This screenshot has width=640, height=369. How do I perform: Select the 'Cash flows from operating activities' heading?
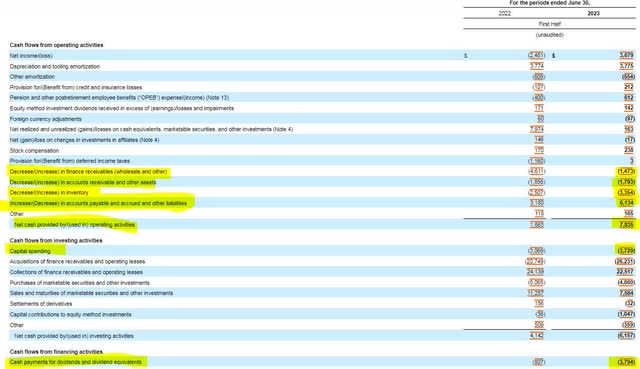56,45
